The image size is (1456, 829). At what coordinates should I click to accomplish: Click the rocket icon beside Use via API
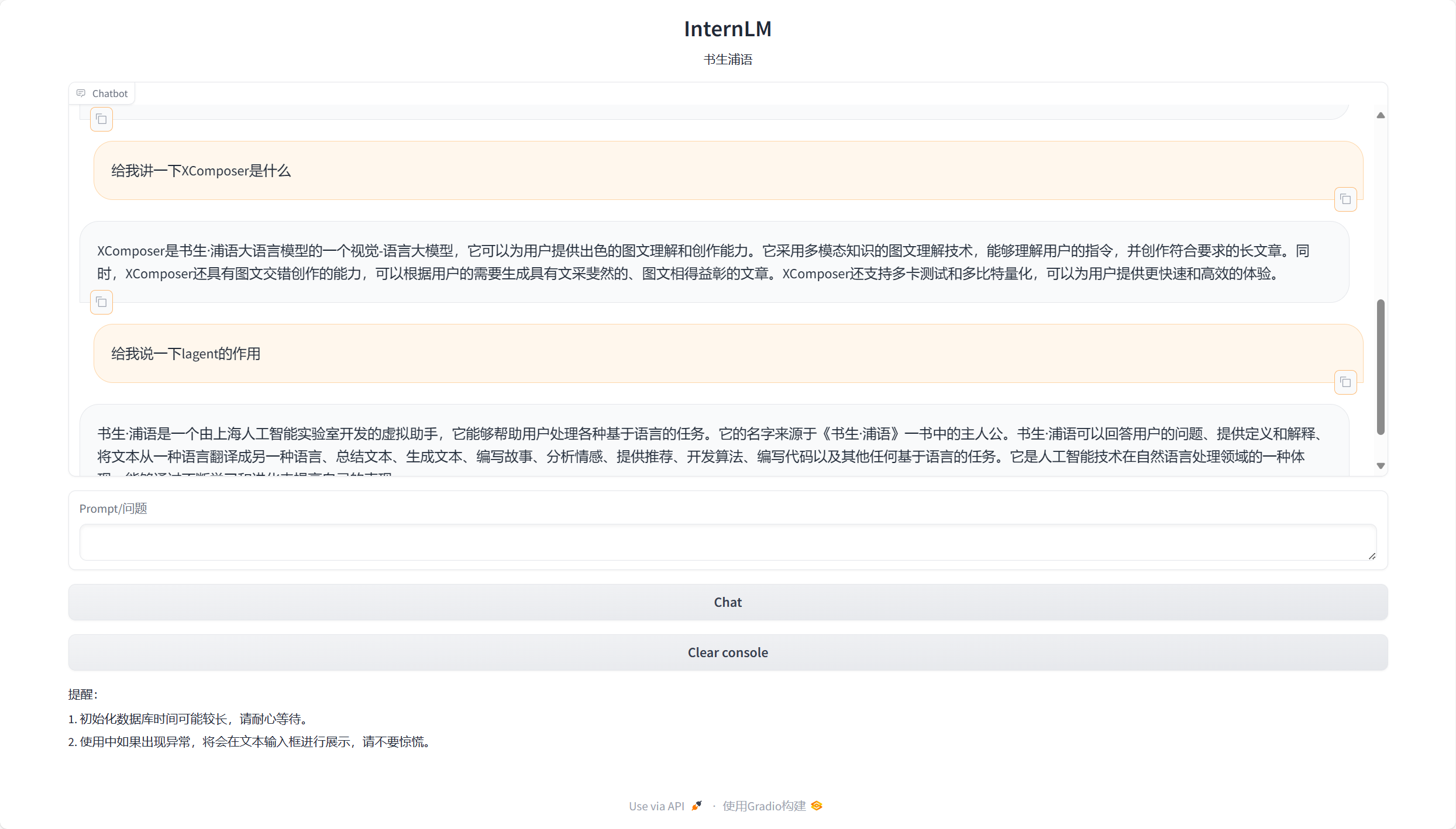696,806
